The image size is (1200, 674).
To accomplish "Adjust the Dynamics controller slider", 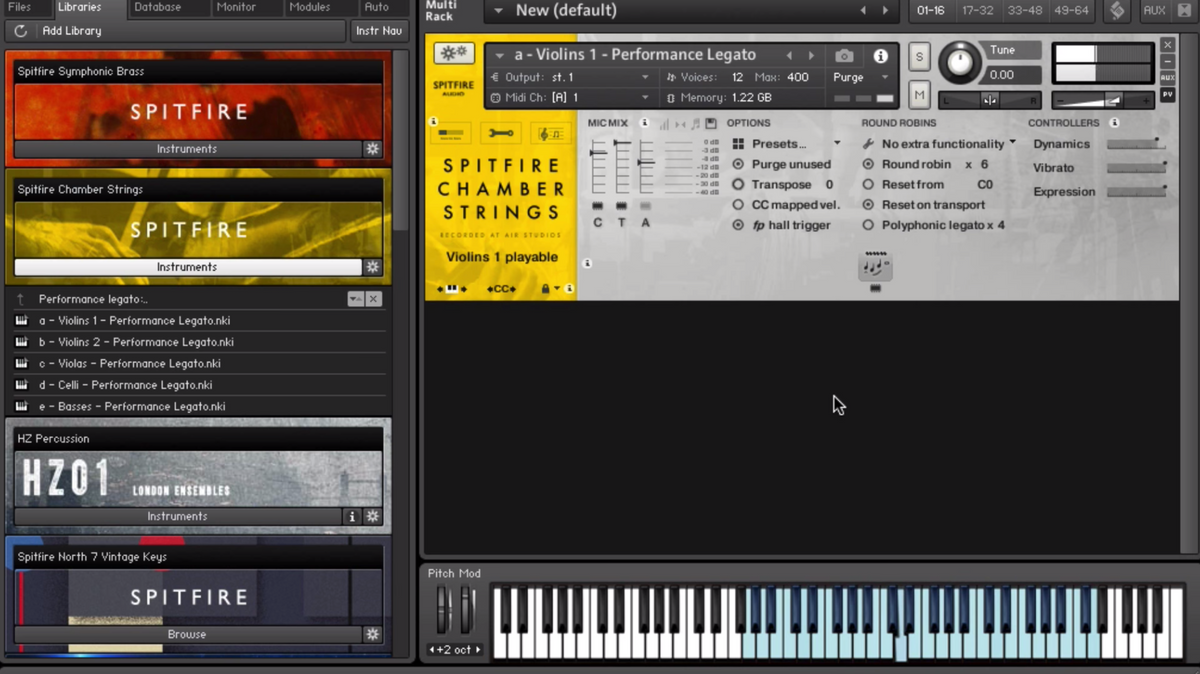I will [x=1135, y=145].
